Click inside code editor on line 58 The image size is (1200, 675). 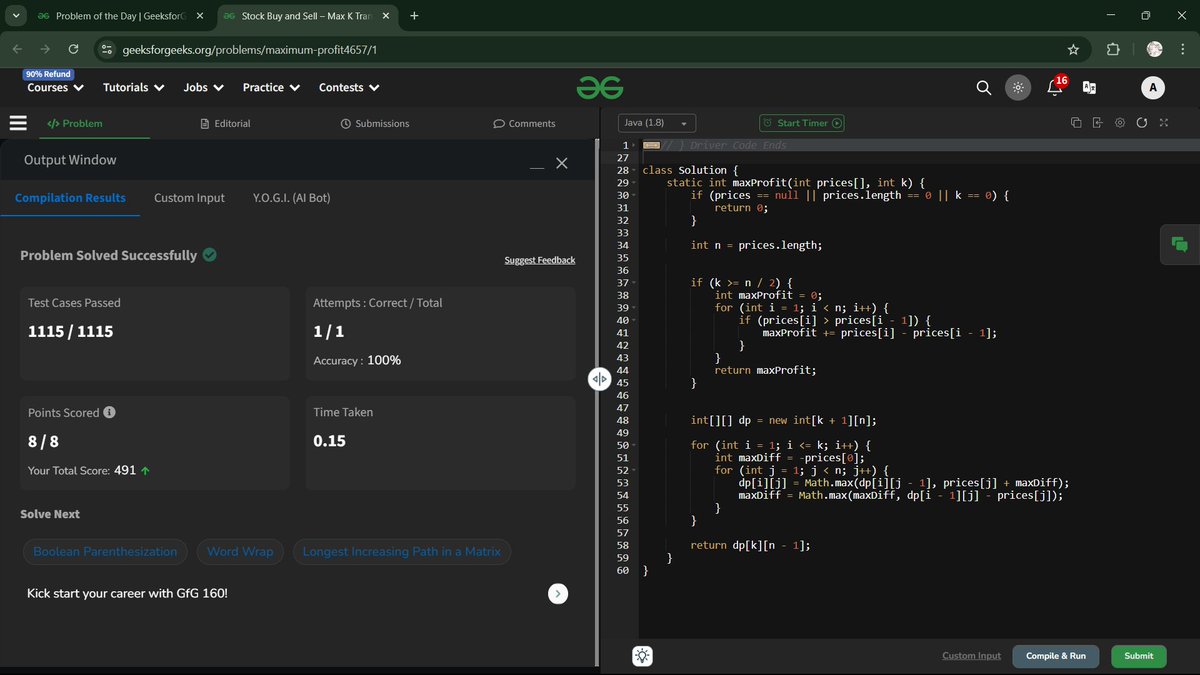(750, 545)
